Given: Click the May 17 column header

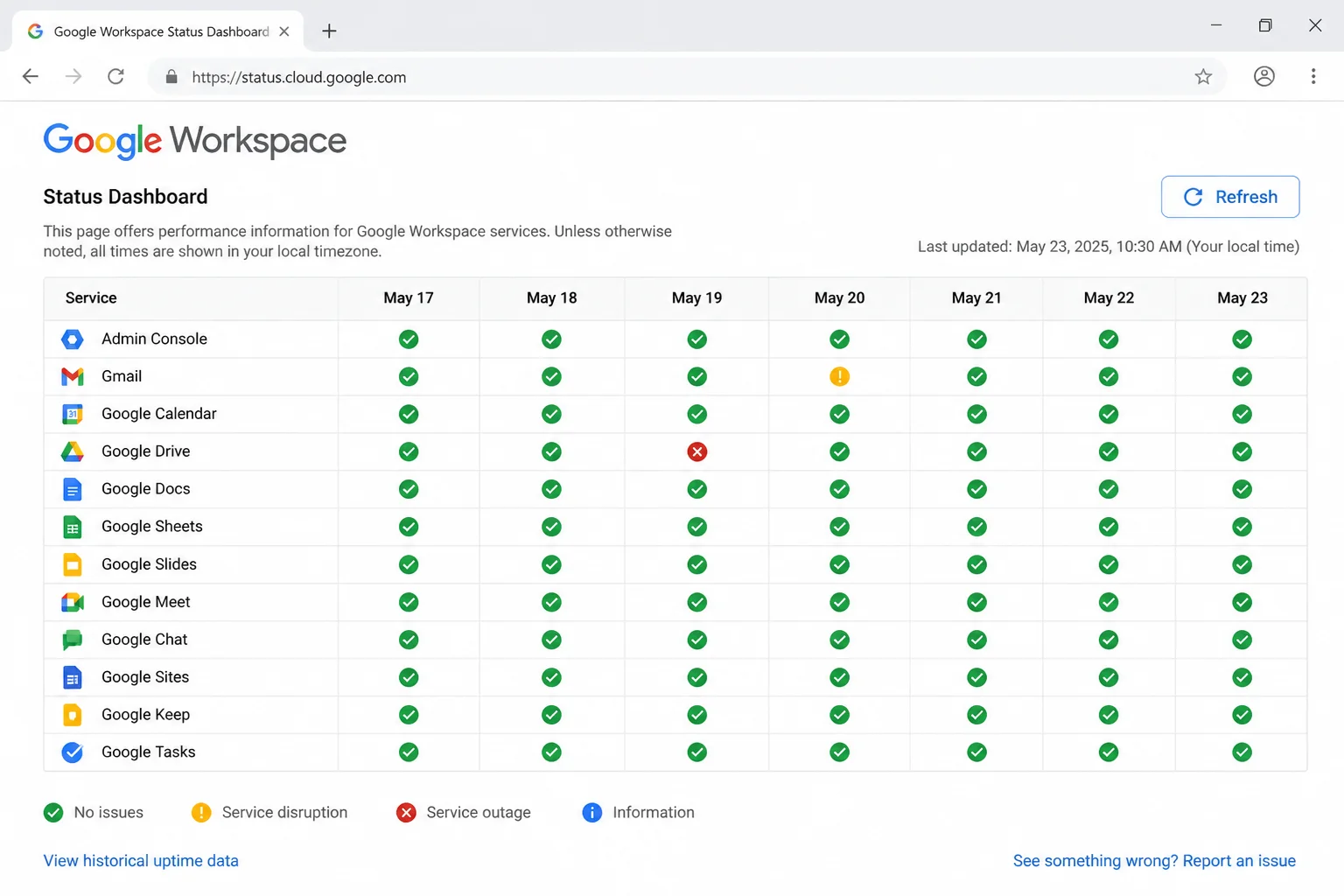Looking at the screenshot, I should tap(409, 298).
